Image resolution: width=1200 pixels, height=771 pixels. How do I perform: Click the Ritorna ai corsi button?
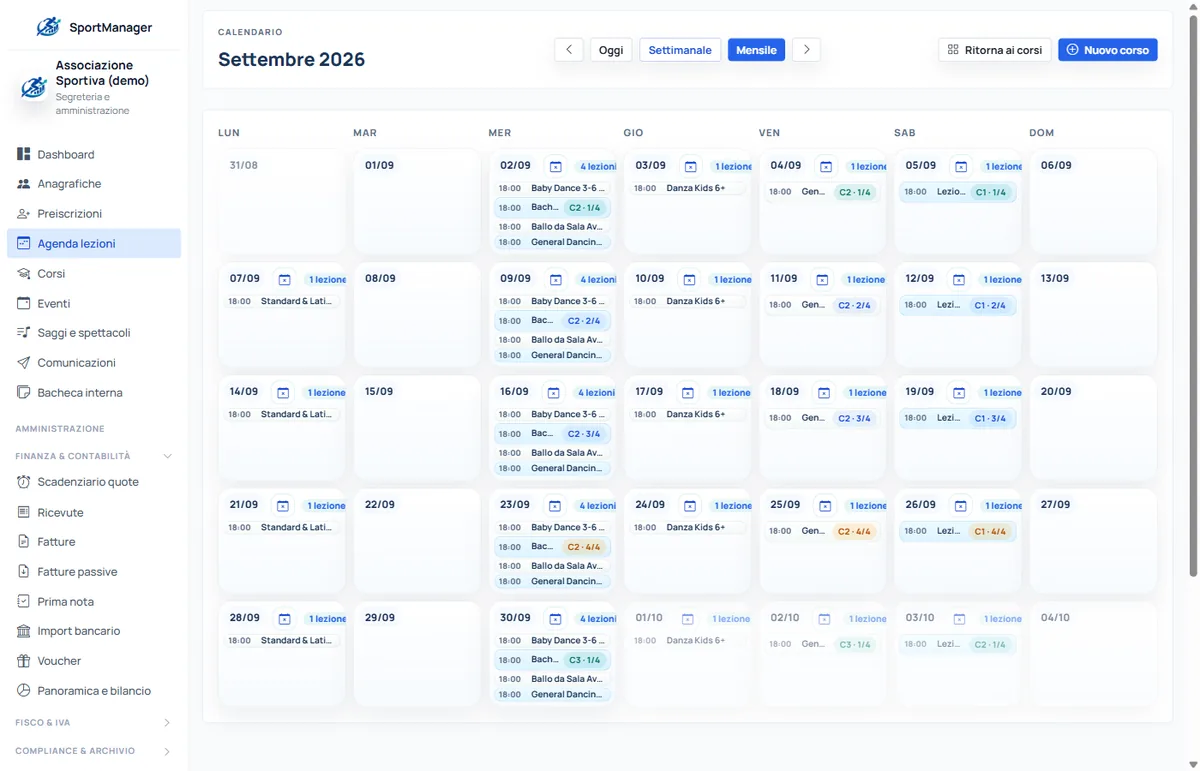(x=995, y=50)
